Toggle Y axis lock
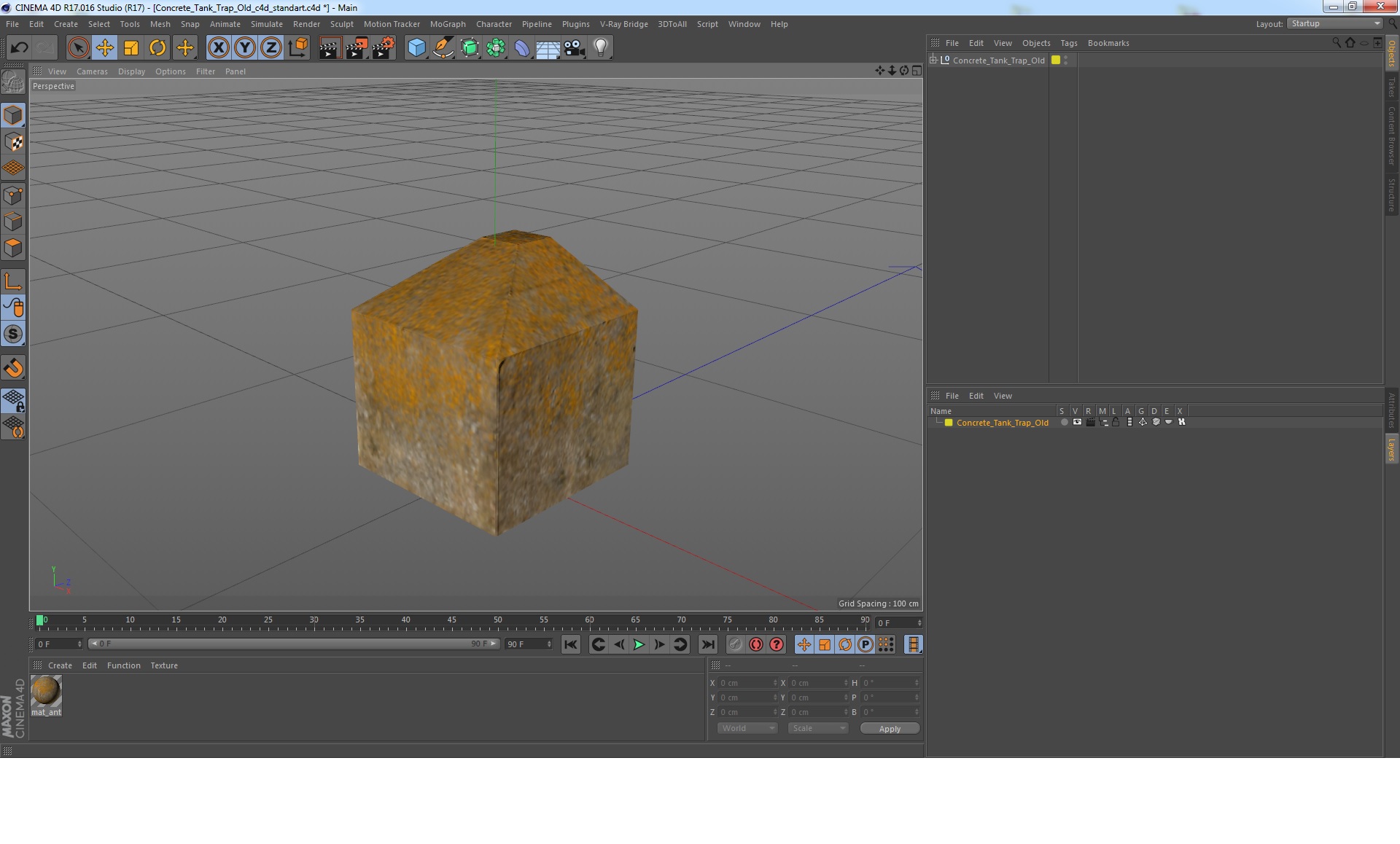Screen dimensions: 1400x844 click(x=245, y=48)
